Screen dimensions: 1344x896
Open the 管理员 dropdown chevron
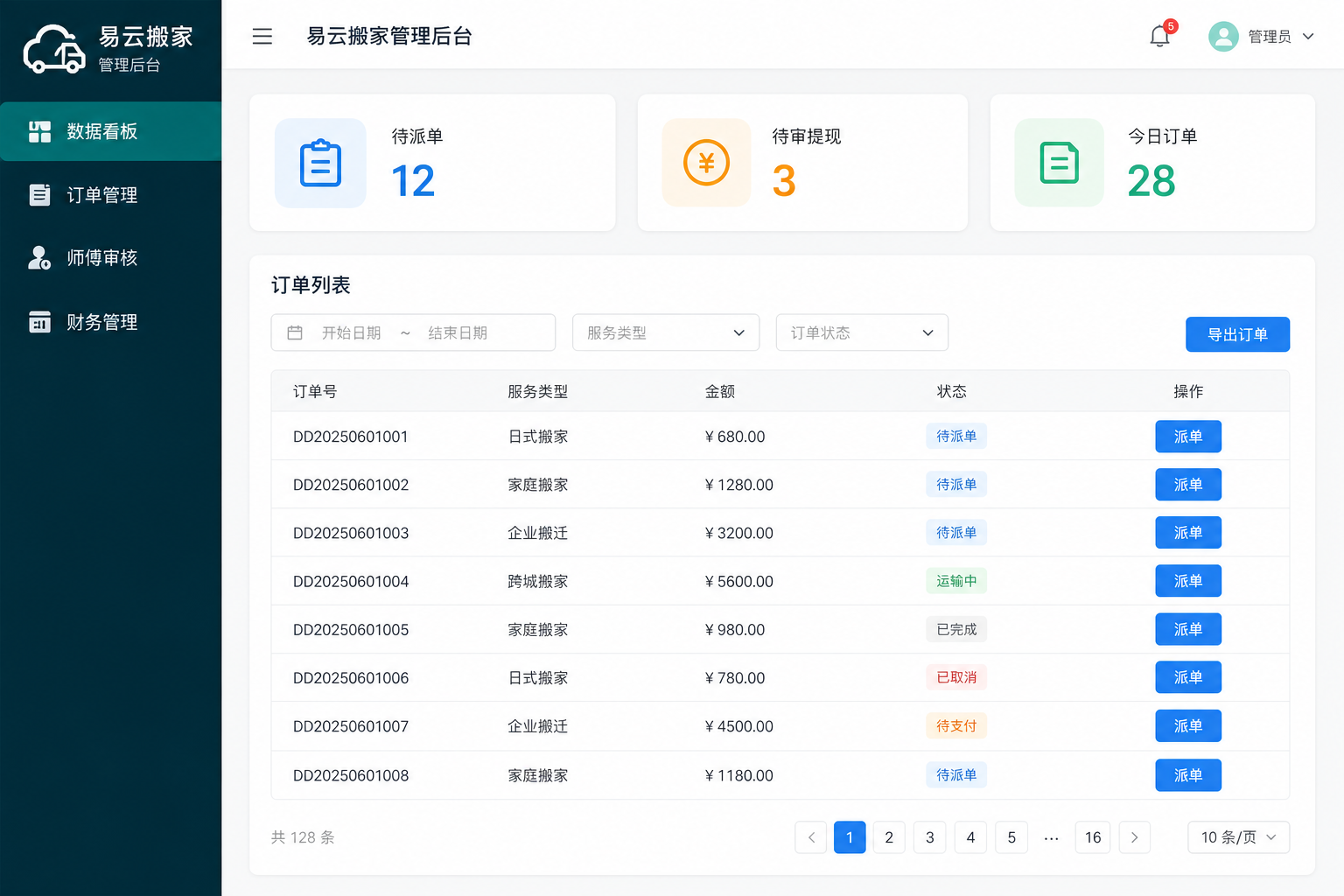click(1308, 36)
